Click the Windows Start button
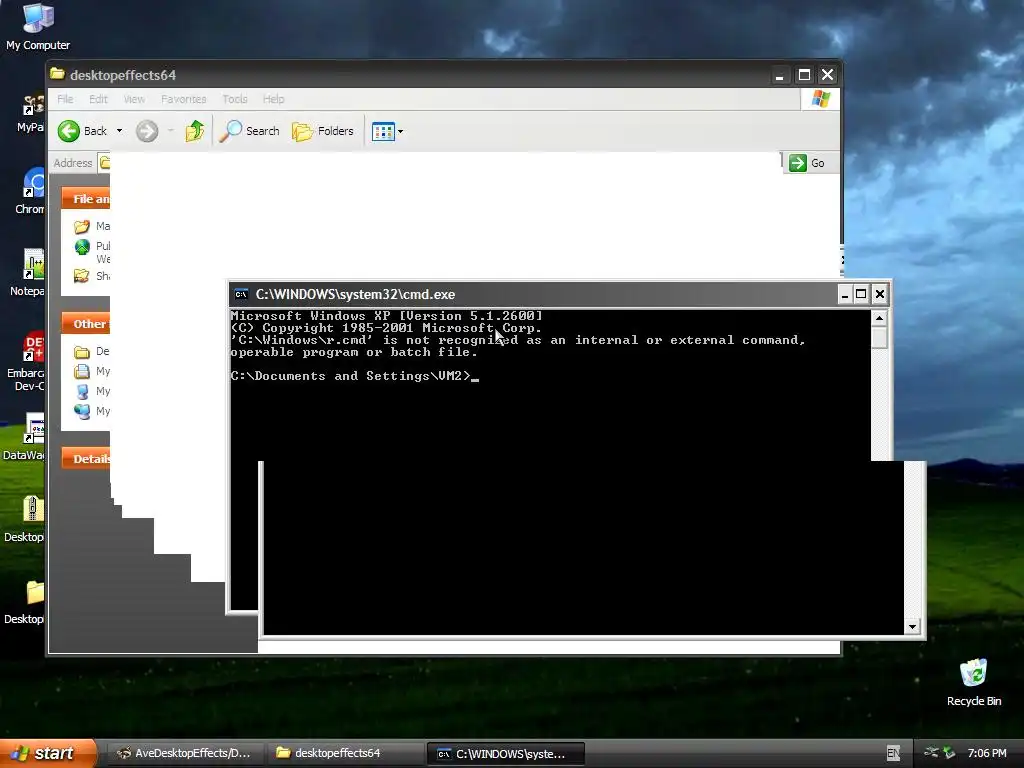 (x=48, y=753)
